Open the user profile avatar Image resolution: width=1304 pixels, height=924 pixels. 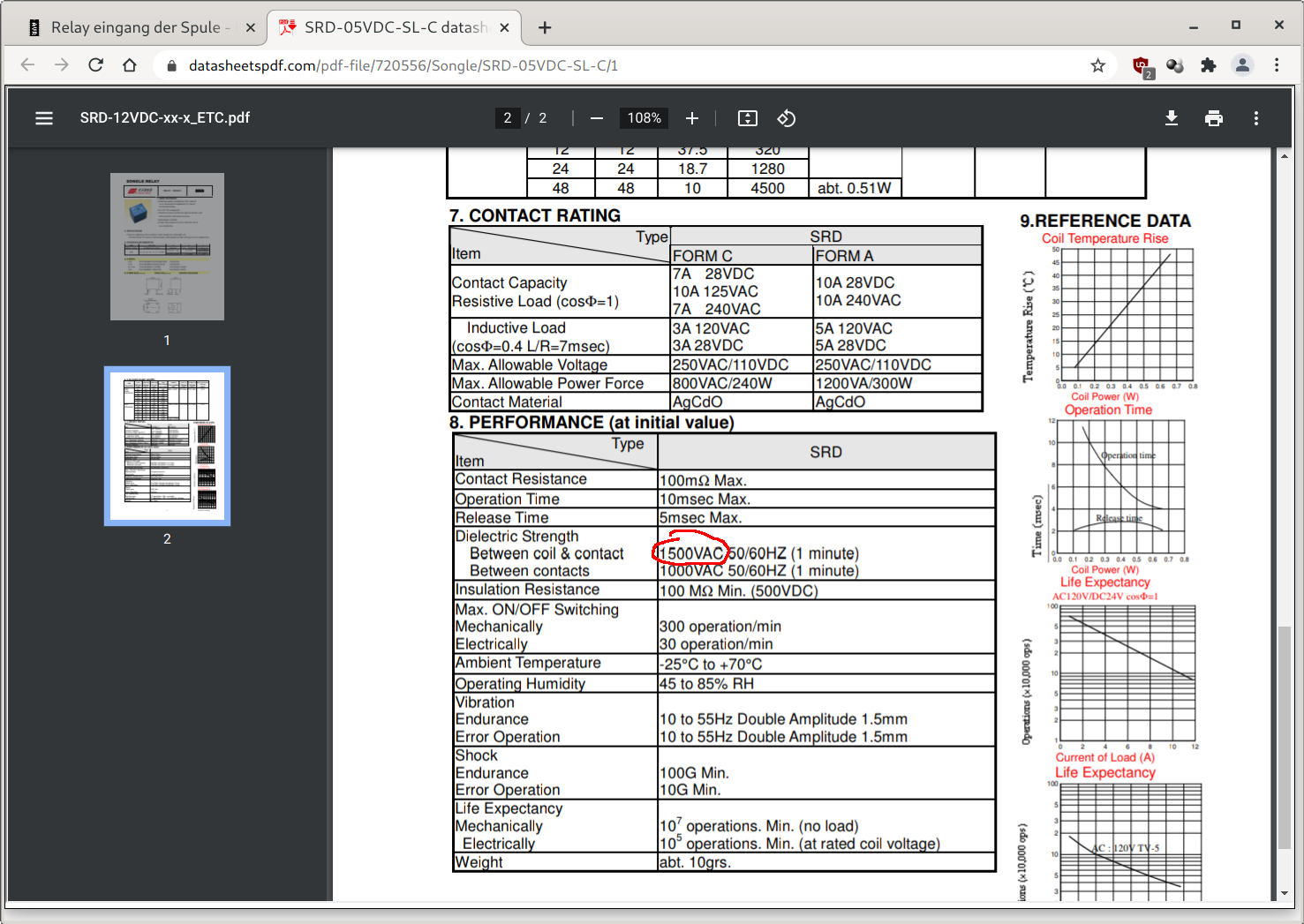point(1242,65)
